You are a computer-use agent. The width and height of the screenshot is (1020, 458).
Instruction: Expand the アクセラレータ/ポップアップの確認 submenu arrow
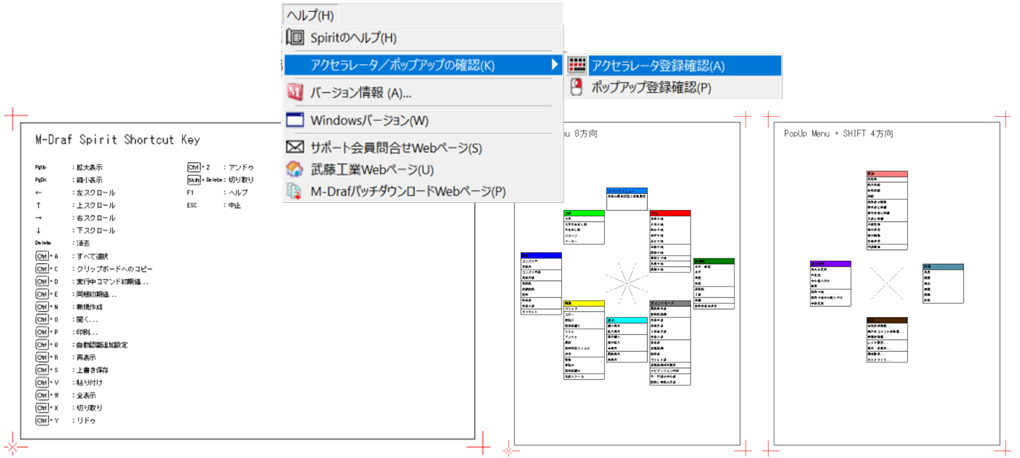555,65
